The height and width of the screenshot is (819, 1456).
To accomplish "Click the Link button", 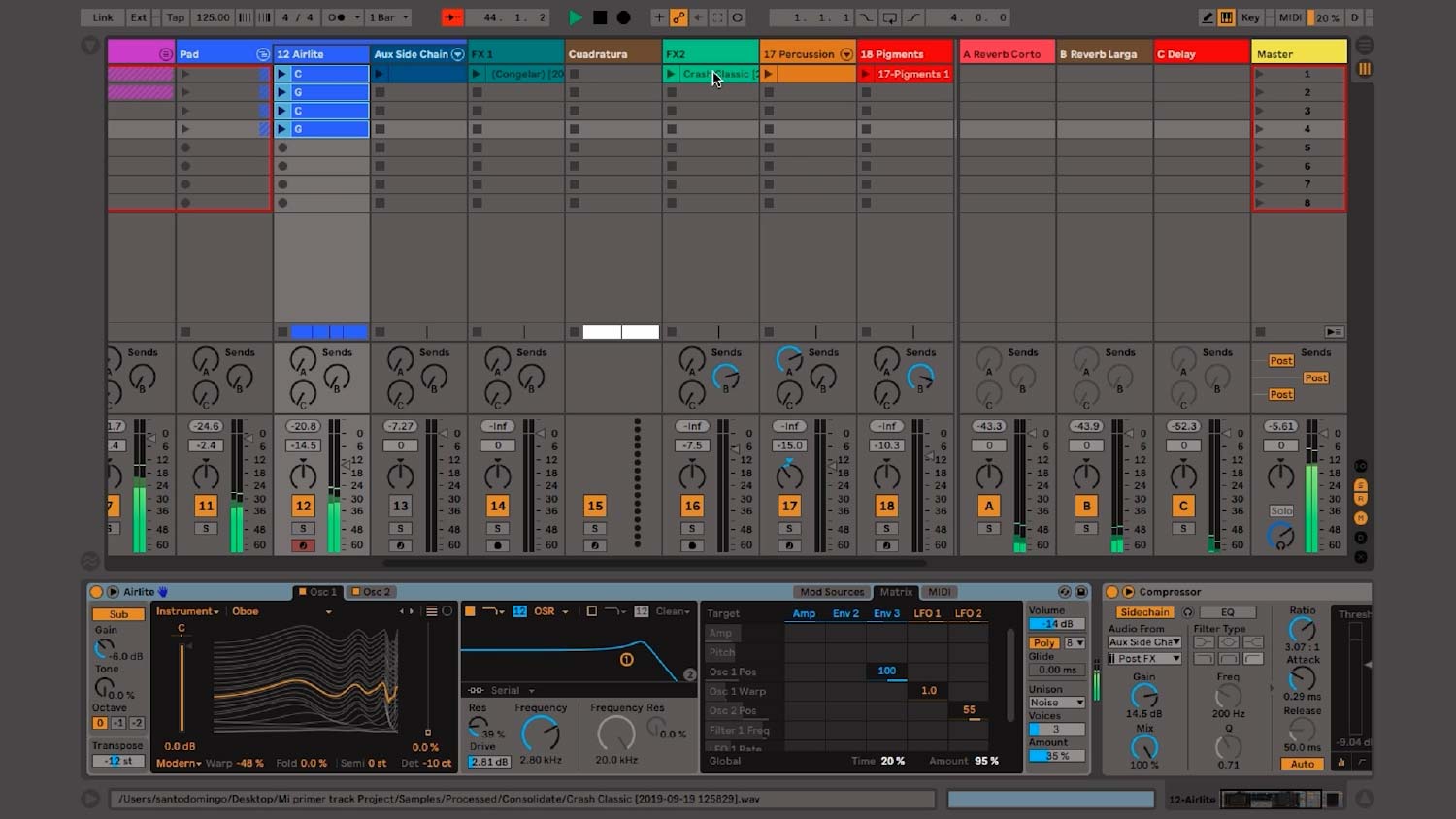I will click(x=103, y=17).
